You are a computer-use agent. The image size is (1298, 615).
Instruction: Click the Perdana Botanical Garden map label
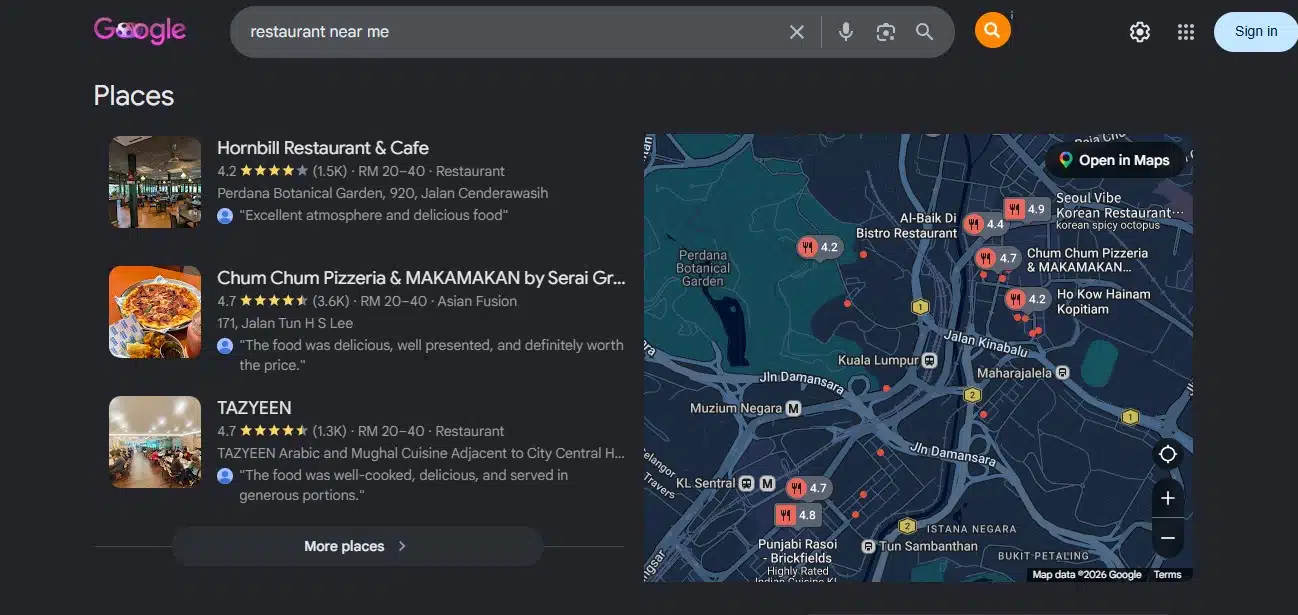(703, 268)
